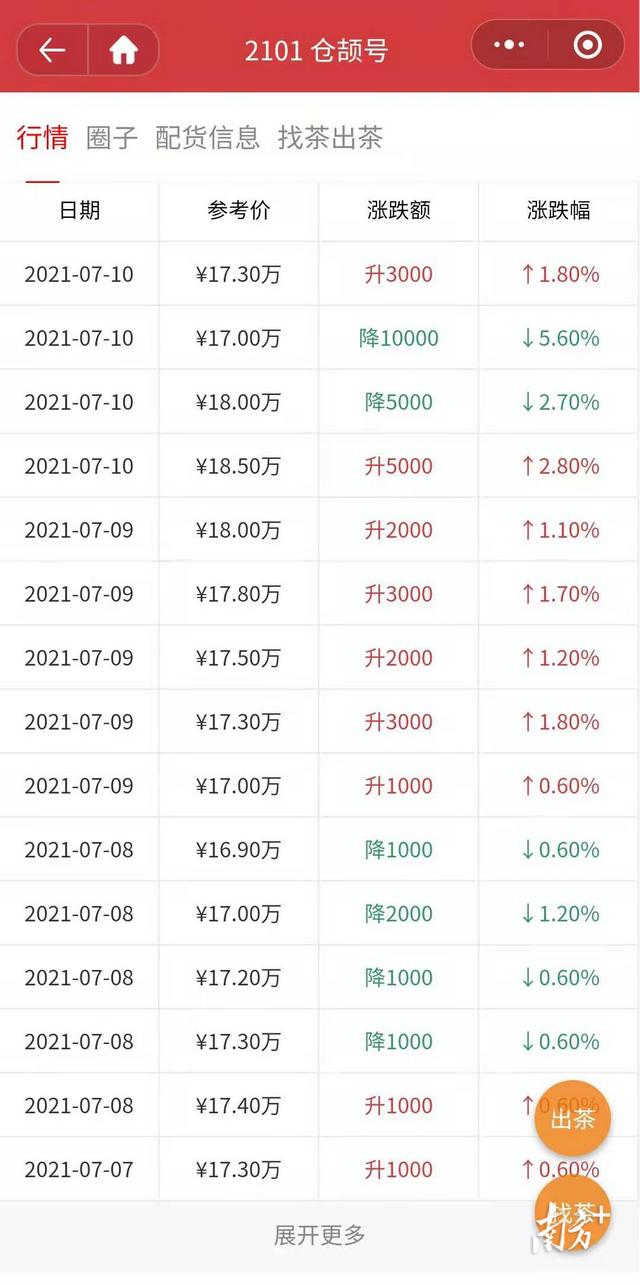Image resolution: width=640 pixels, height=1285 pixels.
Task: Select the ¥16.90万 reference price cell
Action: coord(239,850)
